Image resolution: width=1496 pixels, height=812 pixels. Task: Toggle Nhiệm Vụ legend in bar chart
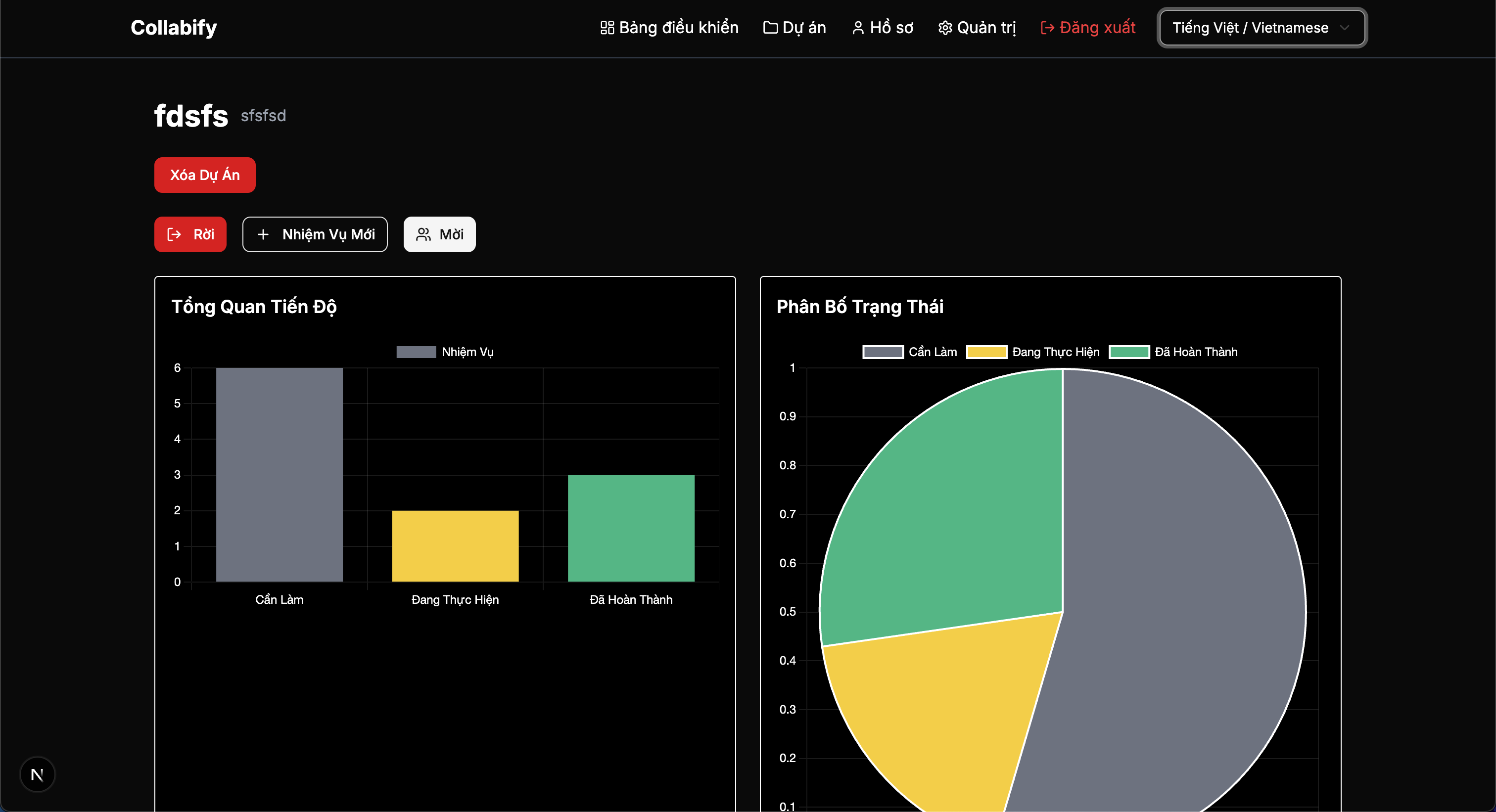(445, 352)
